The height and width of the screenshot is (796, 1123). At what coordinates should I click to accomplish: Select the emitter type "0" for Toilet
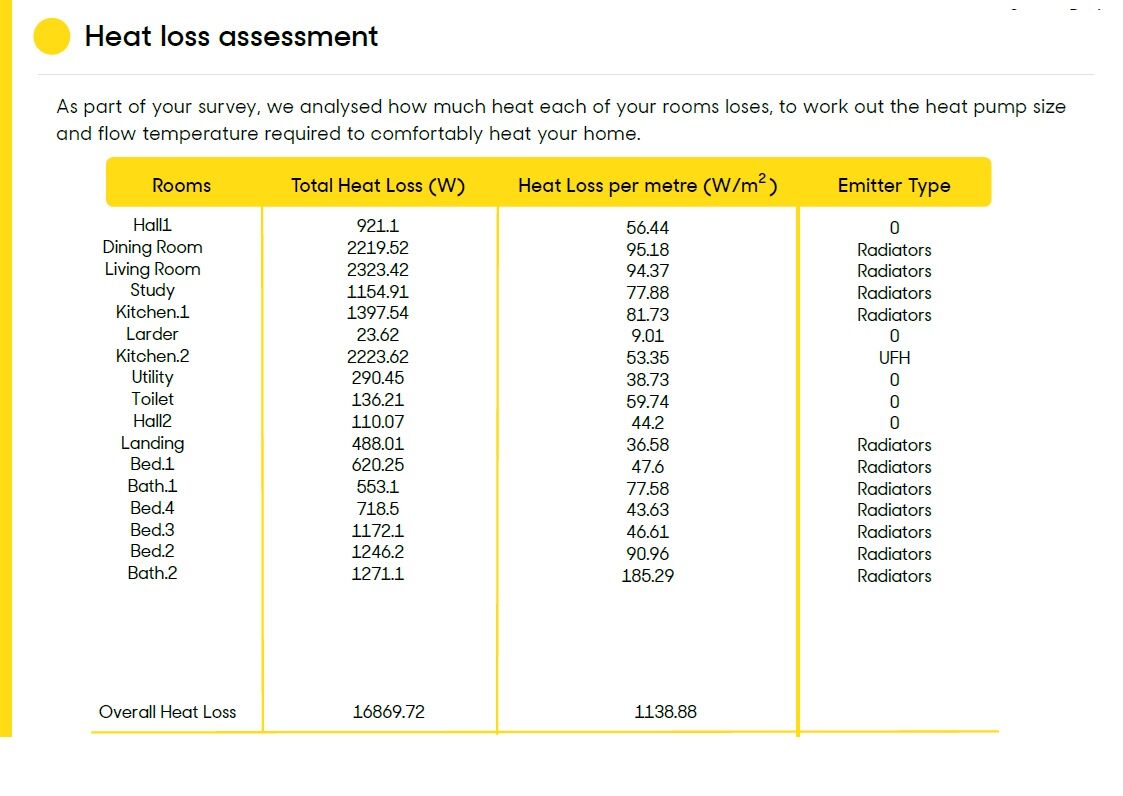click(x=895, y=402)
